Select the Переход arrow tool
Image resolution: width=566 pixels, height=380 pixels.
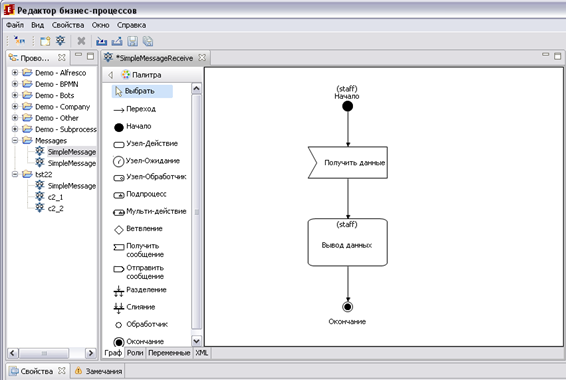[135, 109]
